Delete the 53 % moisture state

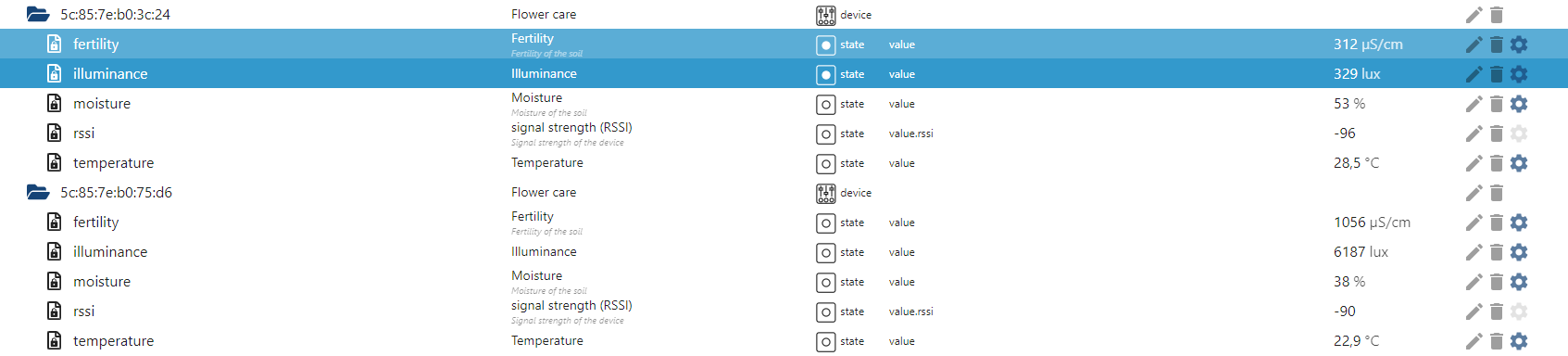coord(1497,104)
